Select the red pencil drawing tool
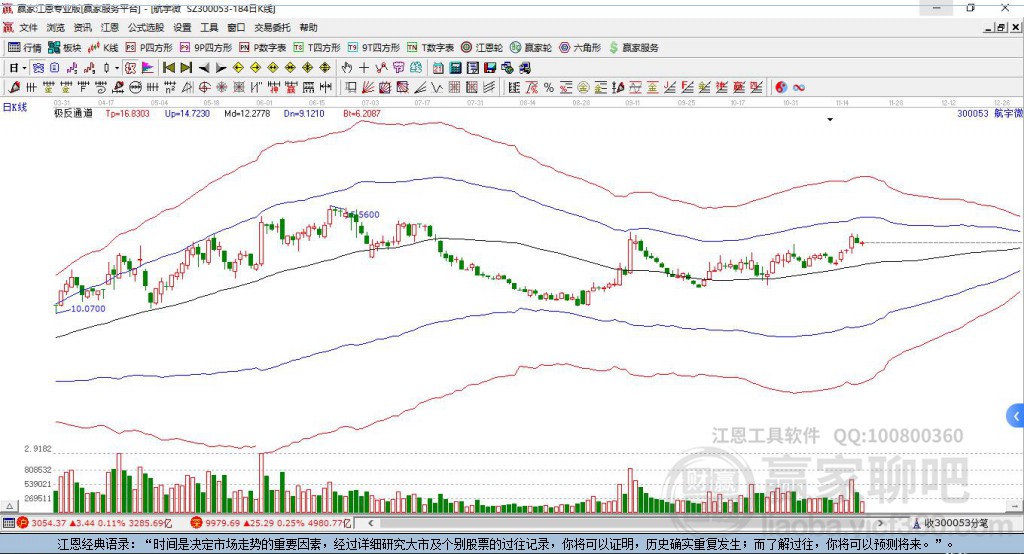The image size is (1024, 554). click(x=14, y=88)
